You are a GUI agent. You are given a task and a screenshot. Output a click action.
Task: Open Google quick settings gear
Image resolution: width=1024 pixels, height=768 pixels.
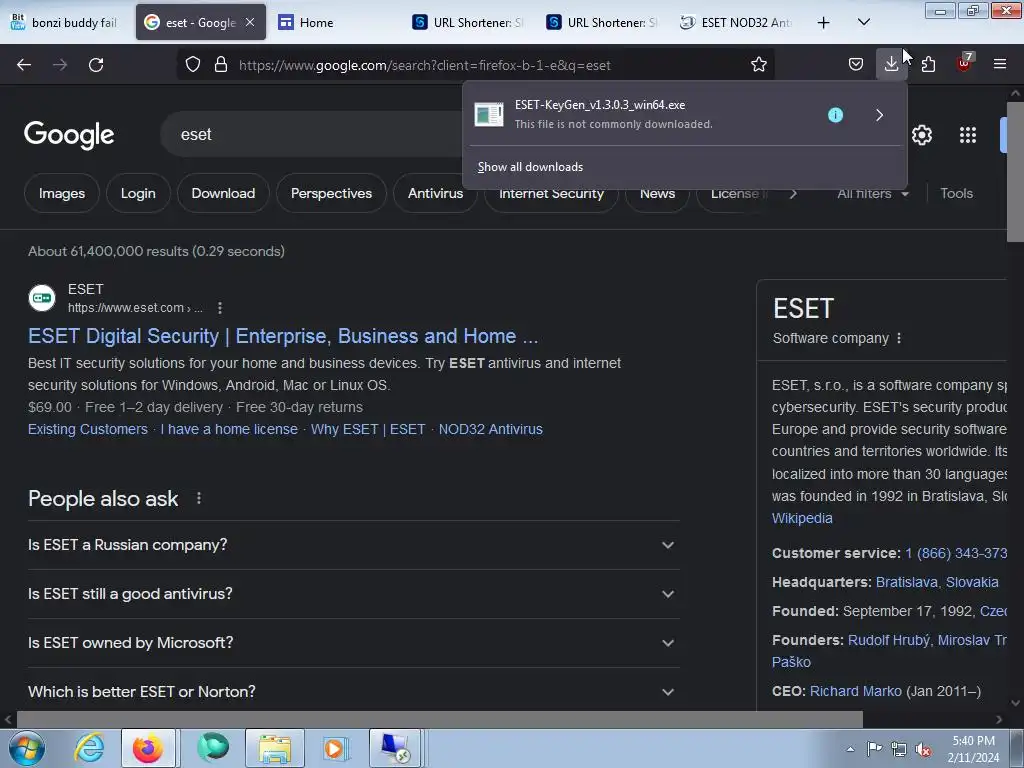921,135
